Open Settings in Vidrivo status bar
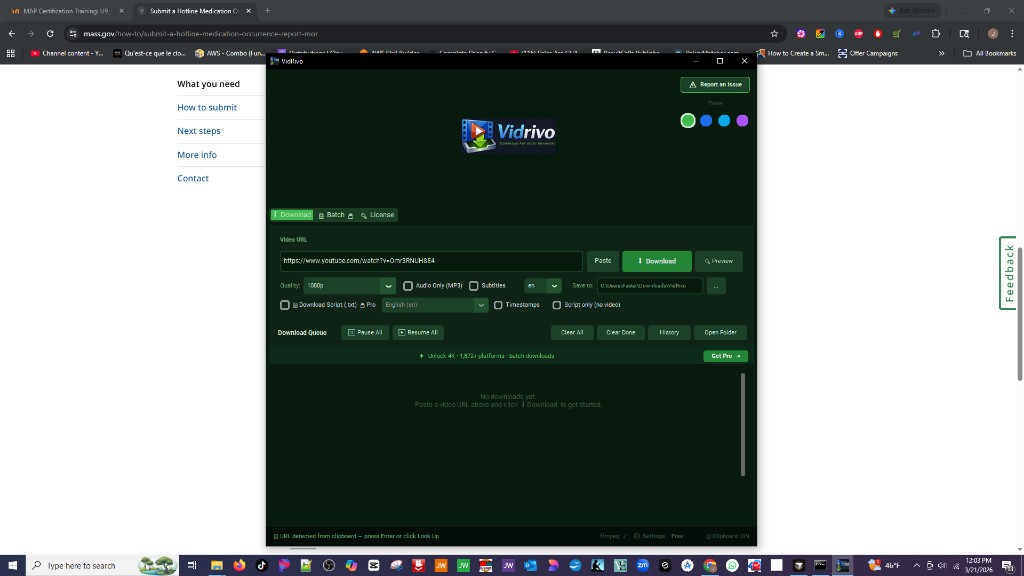 [649, 536]
